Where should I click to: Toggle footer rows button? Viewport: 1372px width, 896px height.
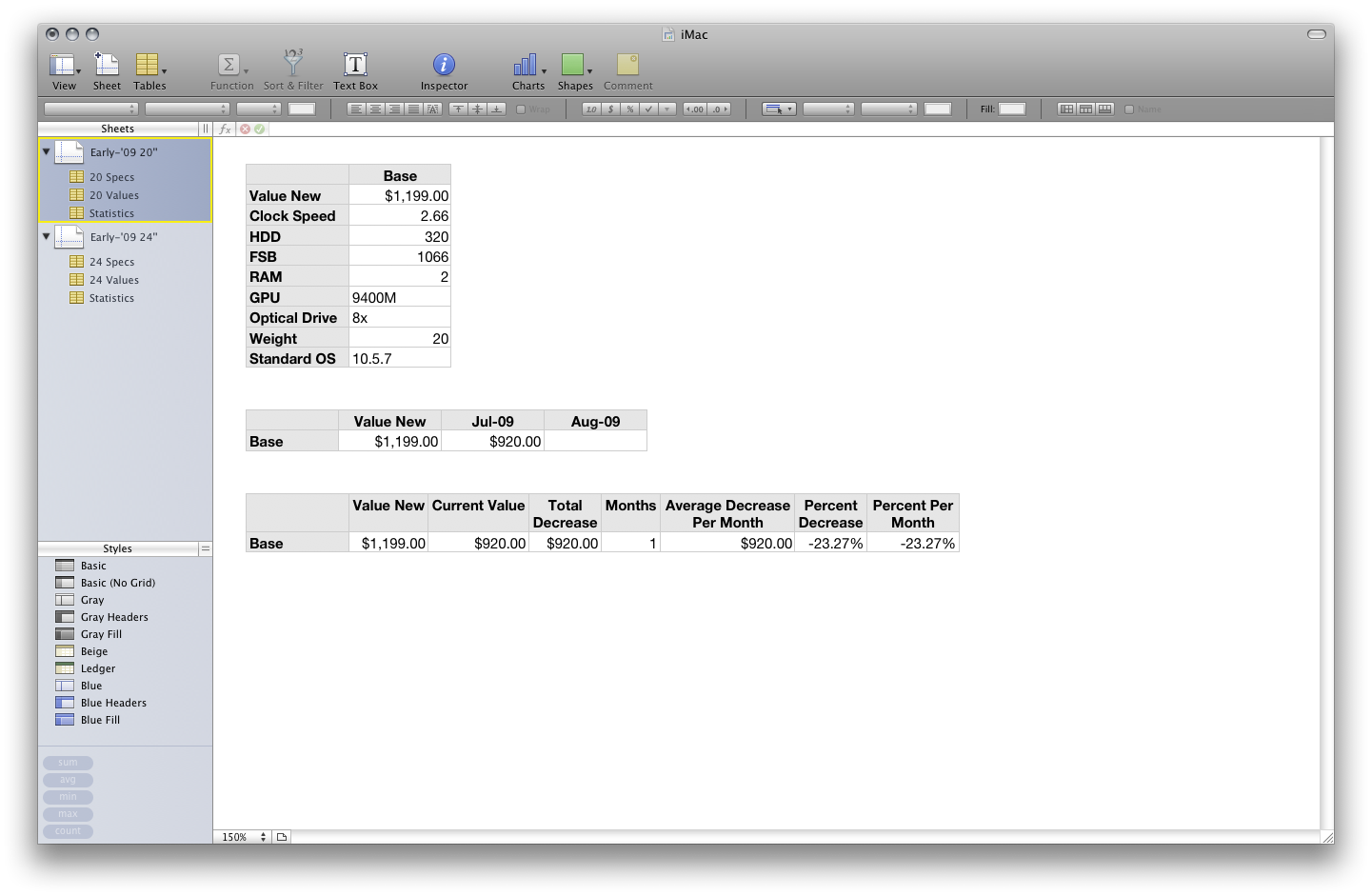(x=1104, y=109)
